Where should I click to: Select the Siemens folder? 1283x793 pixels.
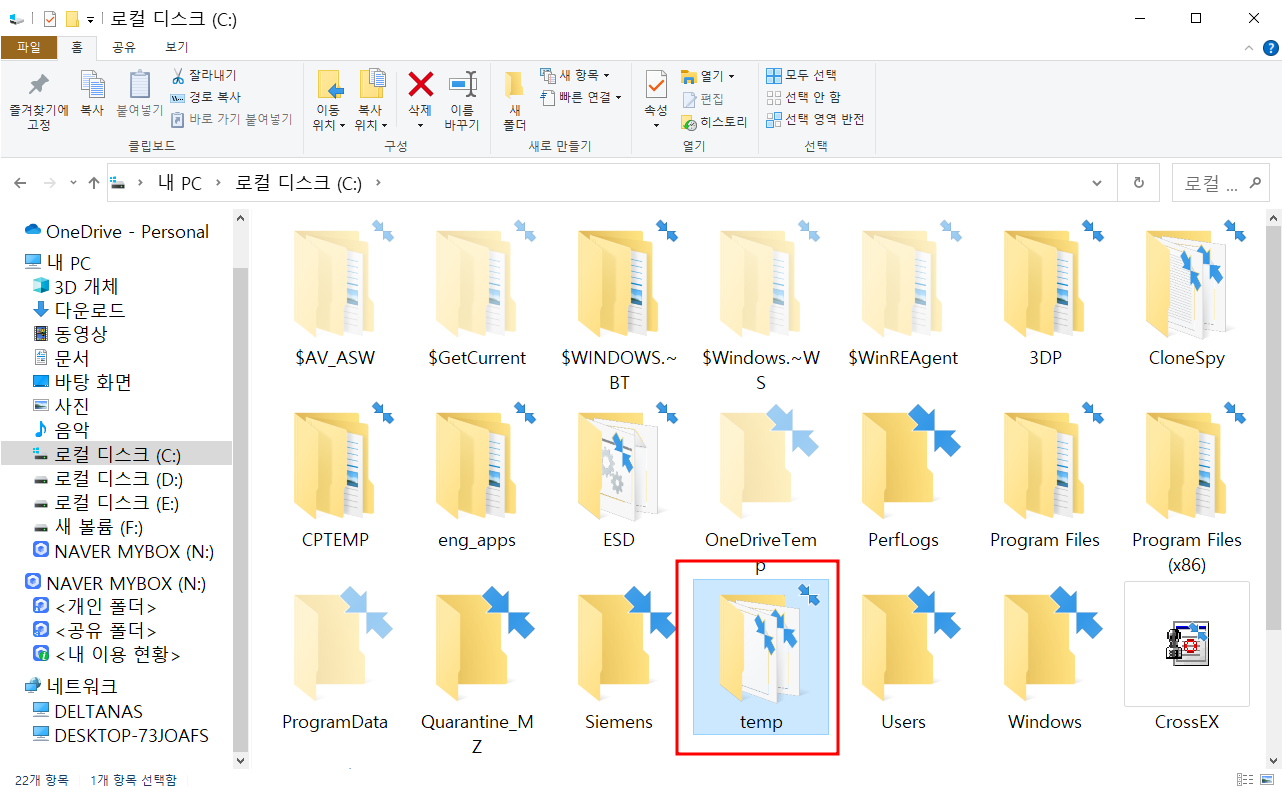619,659
